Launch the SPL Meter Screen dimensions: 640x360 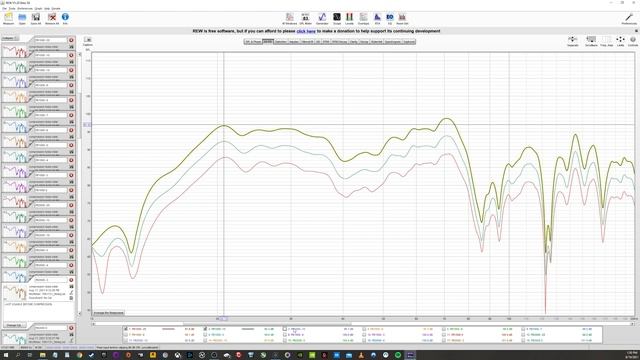[x=305, y=18]
